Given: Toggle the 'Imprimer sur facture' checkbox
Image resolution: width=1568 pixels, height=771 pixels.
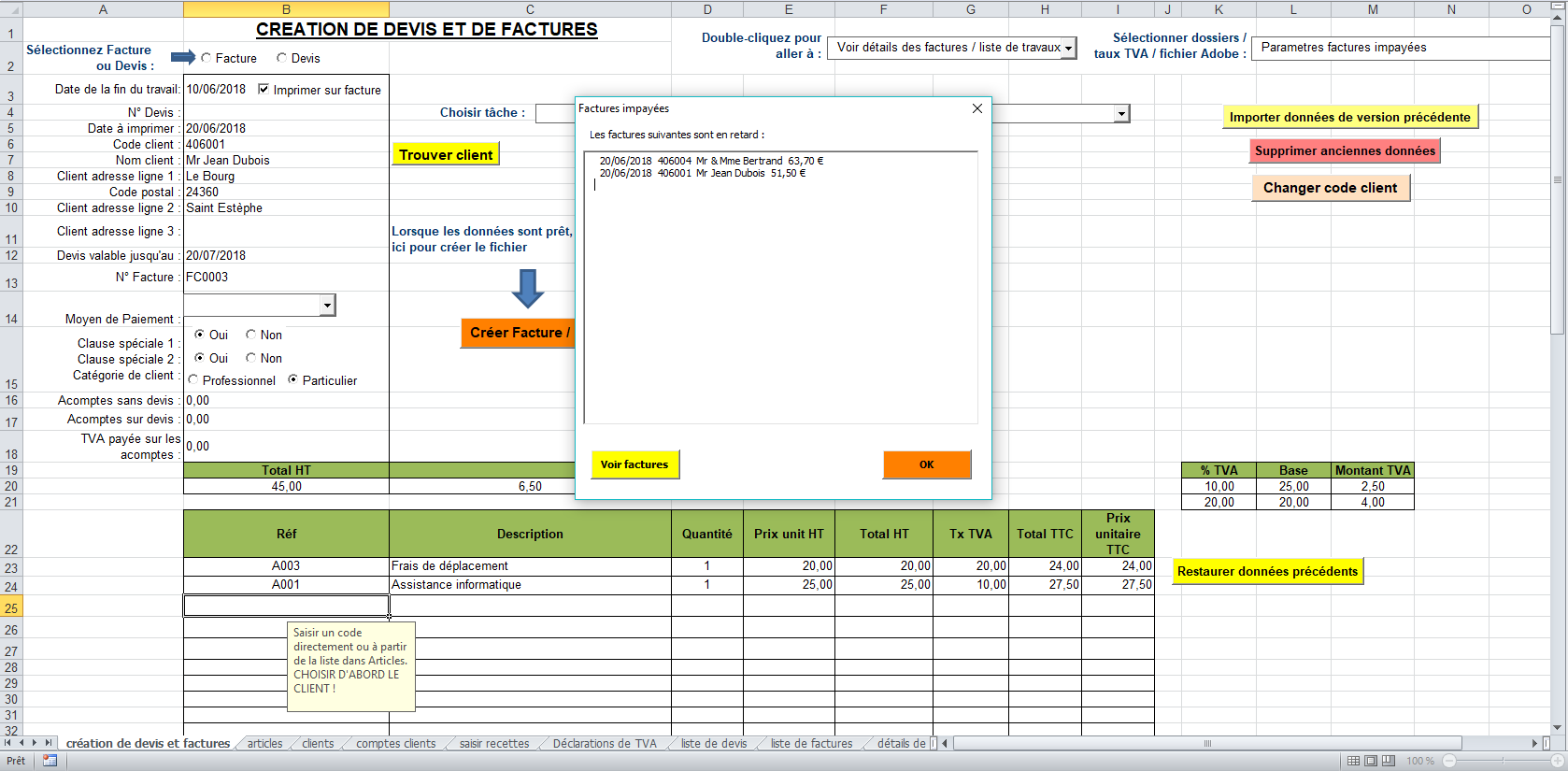Looking at the screenshot, I should pyautogui.click(x=264, y=90).
